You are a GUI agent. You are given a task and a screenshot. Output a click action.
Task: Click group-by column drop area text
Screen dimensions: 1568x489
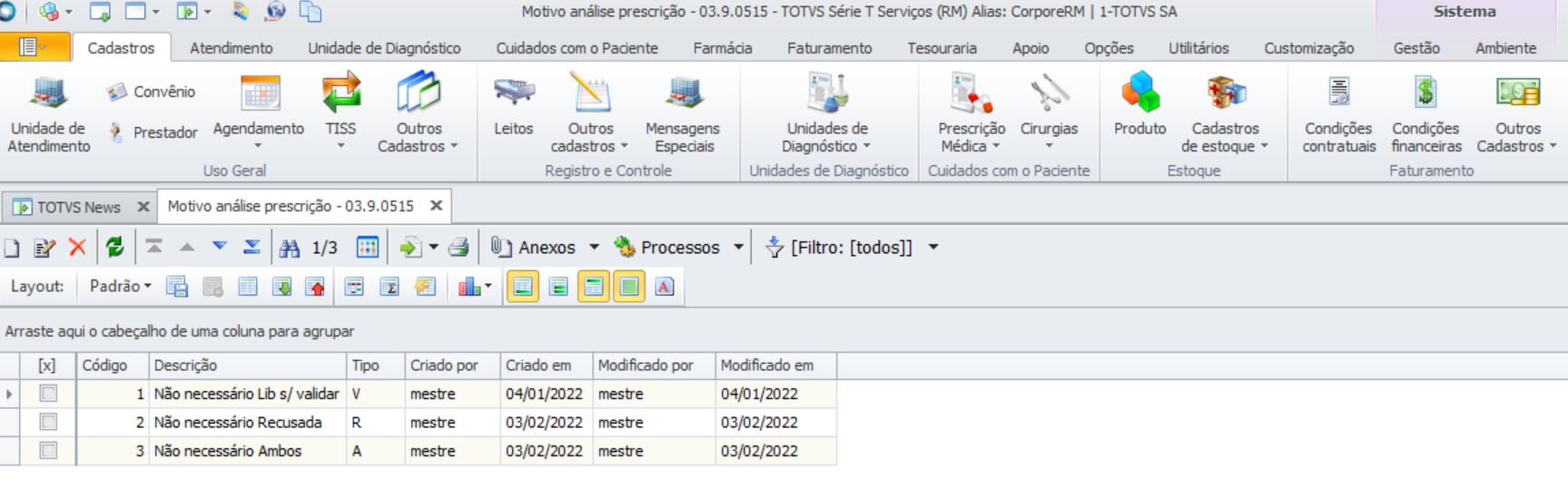point(180,331)
